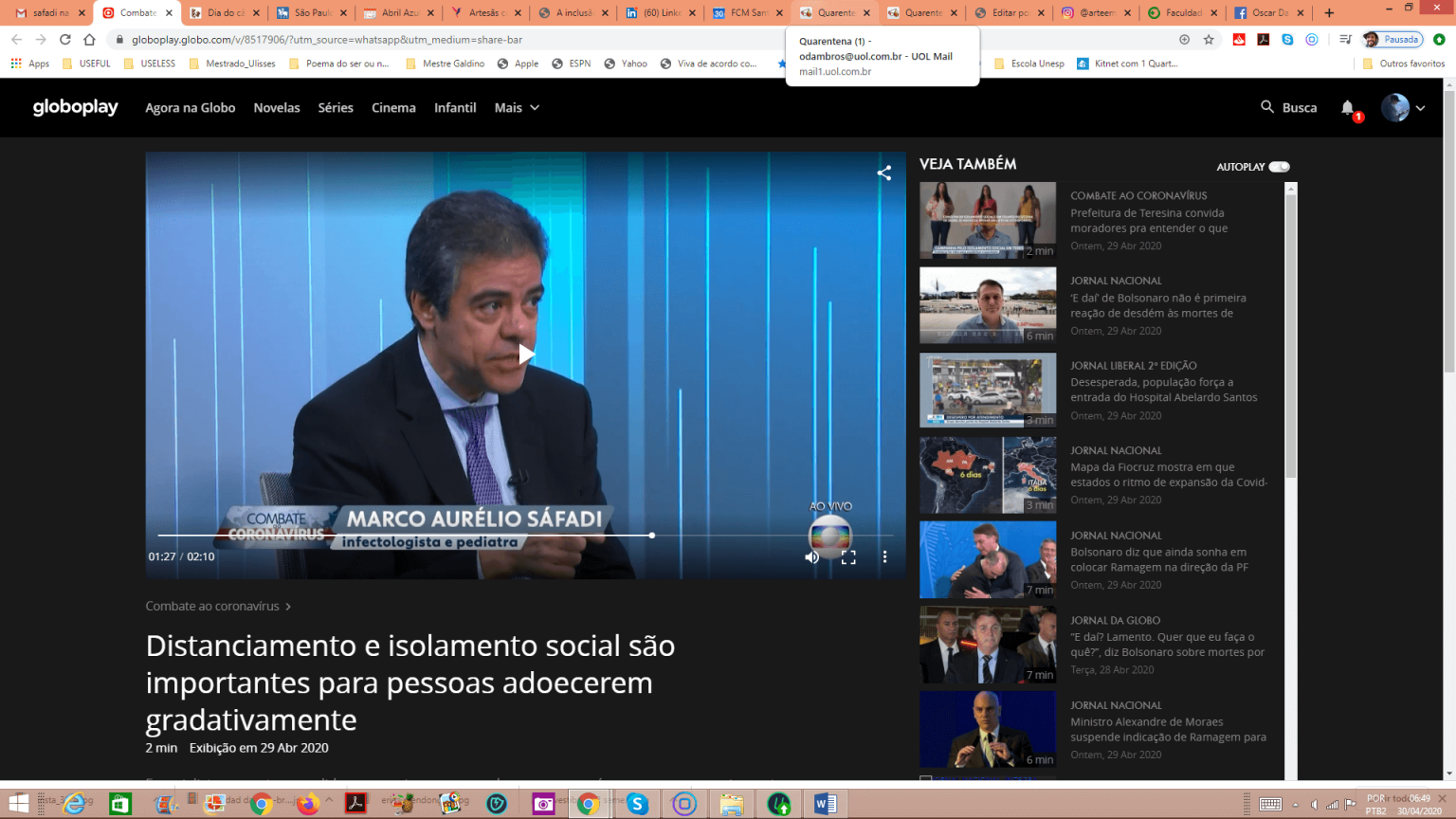Click the Adobe Acrobat extension icon
This screenshot has width=1456, height=819.
tap(1263, 40)
